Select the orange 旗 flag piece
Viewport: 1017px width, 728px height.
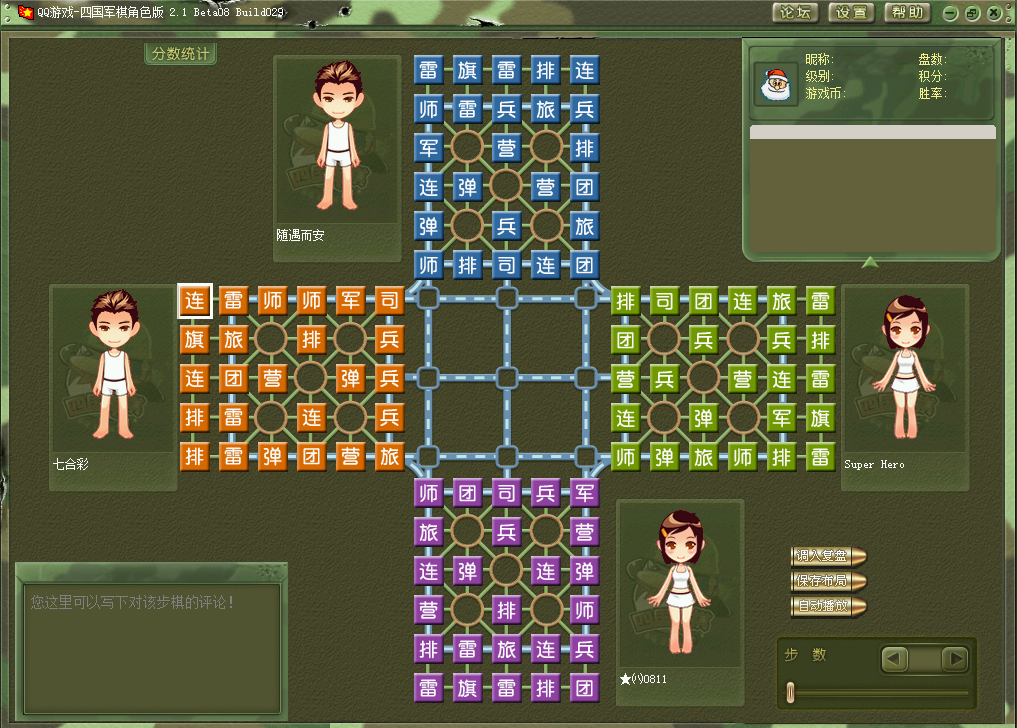[x=195, y=339]
